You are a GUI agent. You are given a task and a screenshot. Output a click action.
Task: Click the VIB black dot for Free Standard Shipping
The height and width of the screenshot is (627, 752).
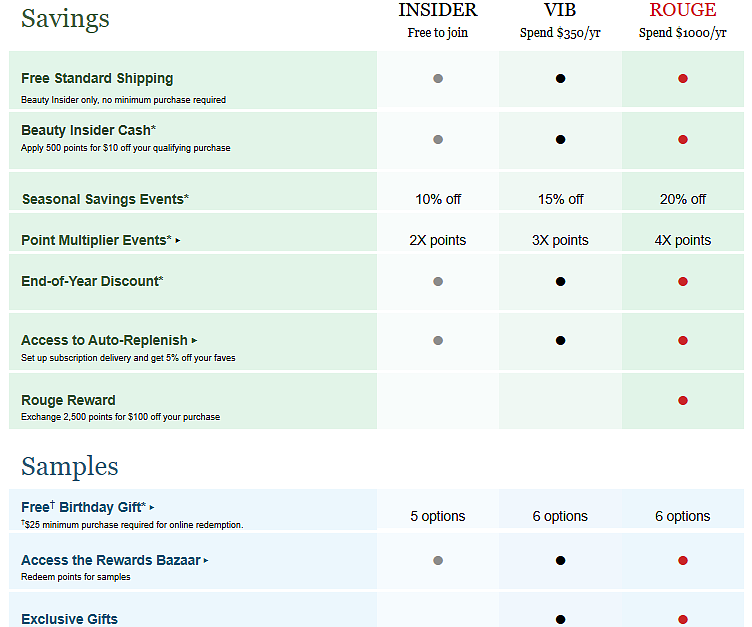coord(560,79)
